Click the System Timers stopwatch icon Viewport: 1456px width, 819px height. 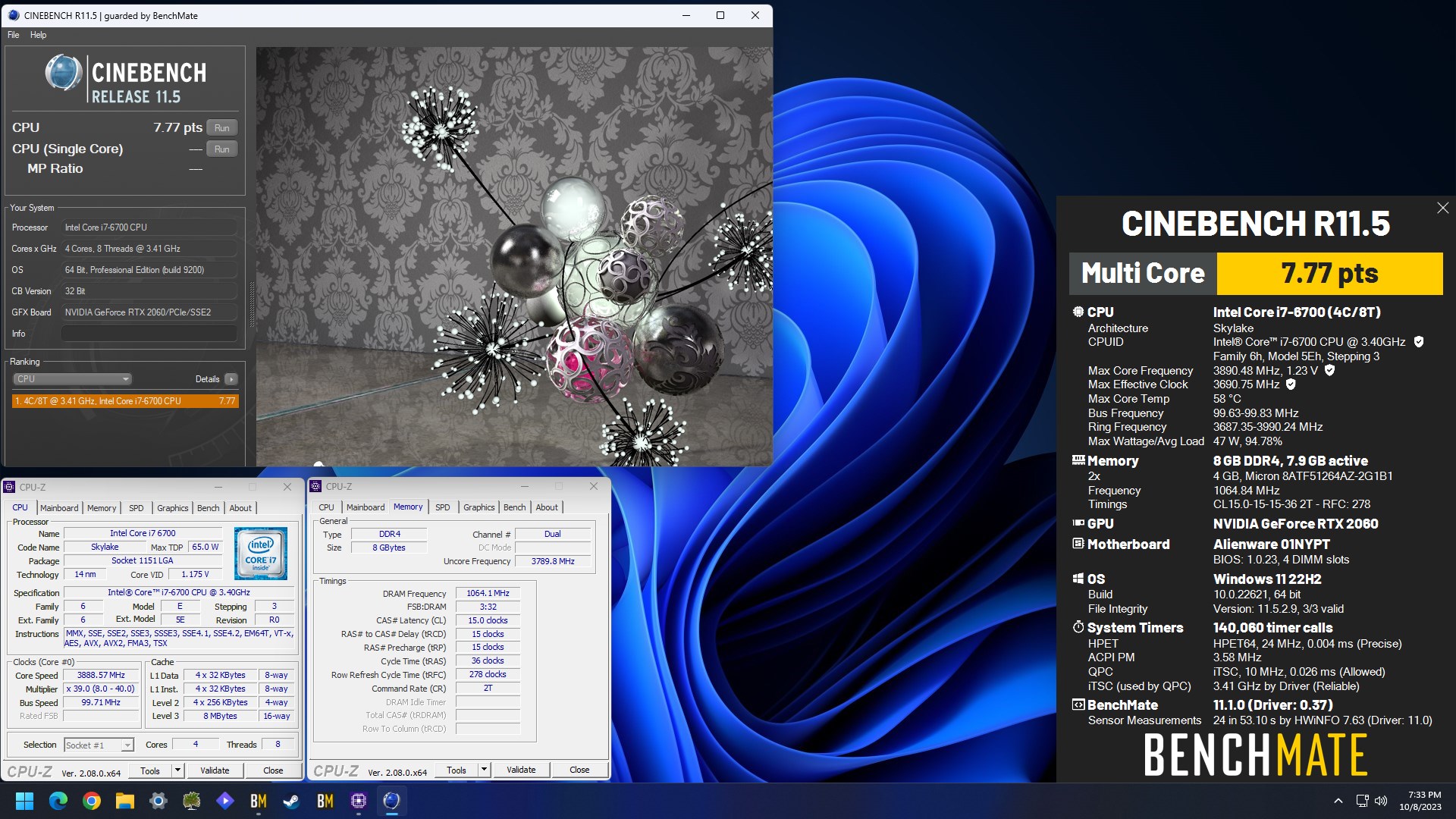1078,627
